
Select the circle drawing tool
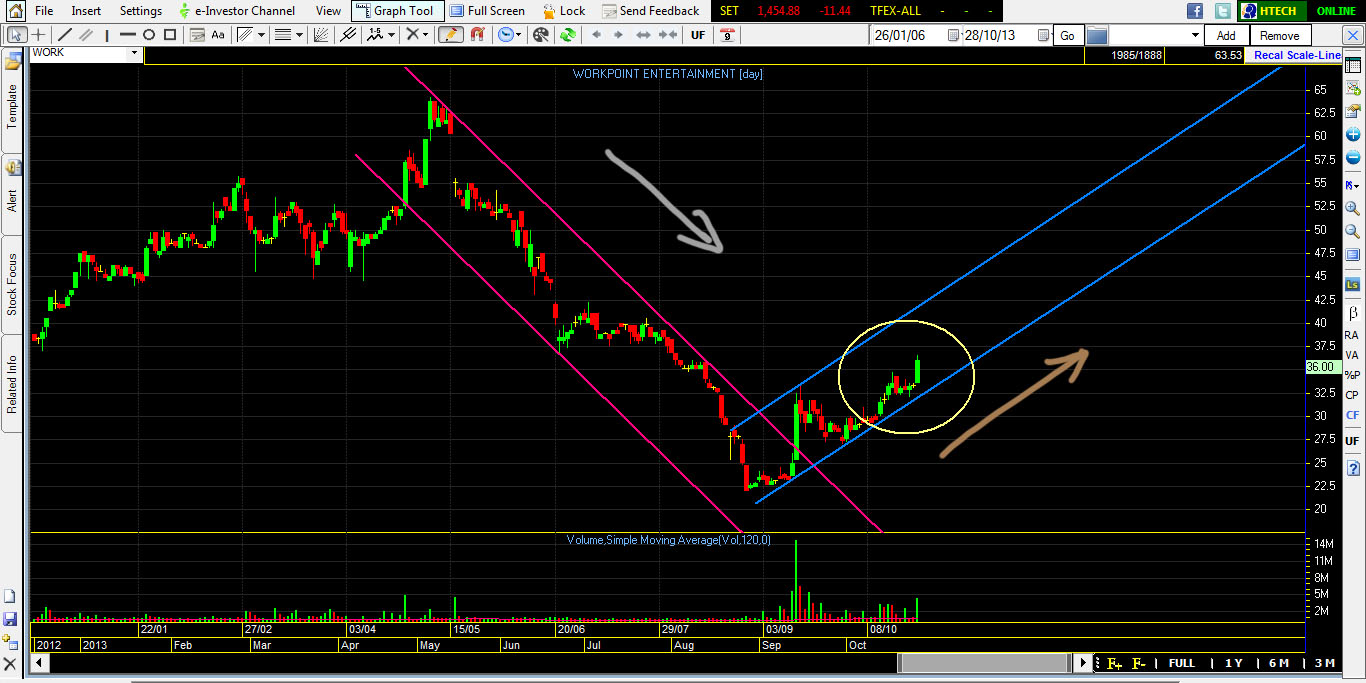(149, 35)
